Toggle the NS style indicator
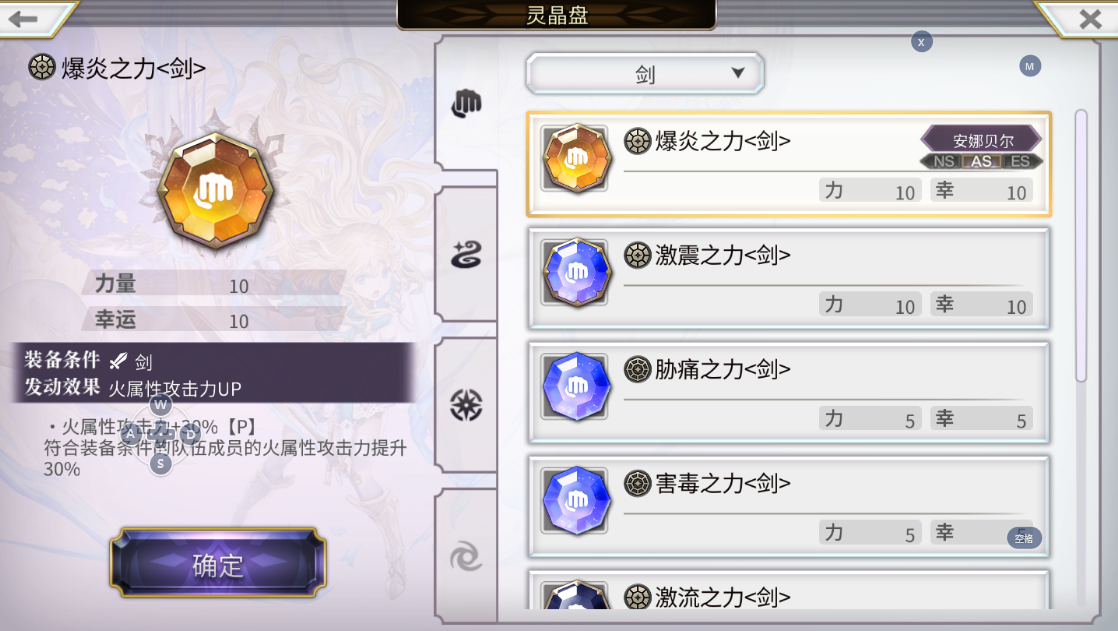Image resolution: width=1118 pixels, height=631 pixels. click(x=943, y=162)
